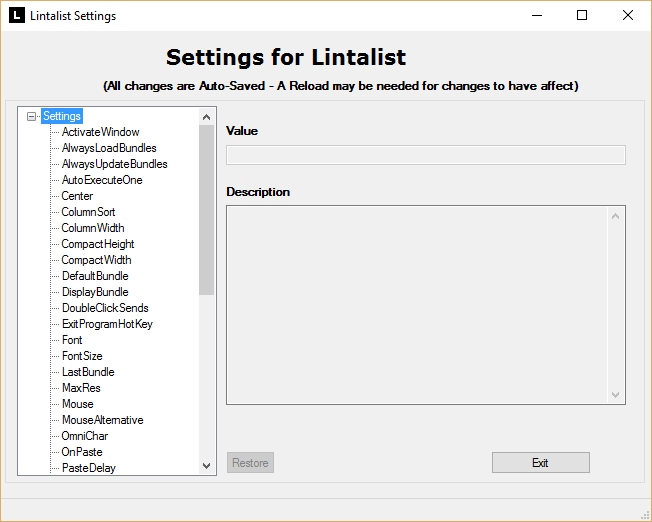
Task: Select DefaultBundle in the list
Action: click(95, 276)
